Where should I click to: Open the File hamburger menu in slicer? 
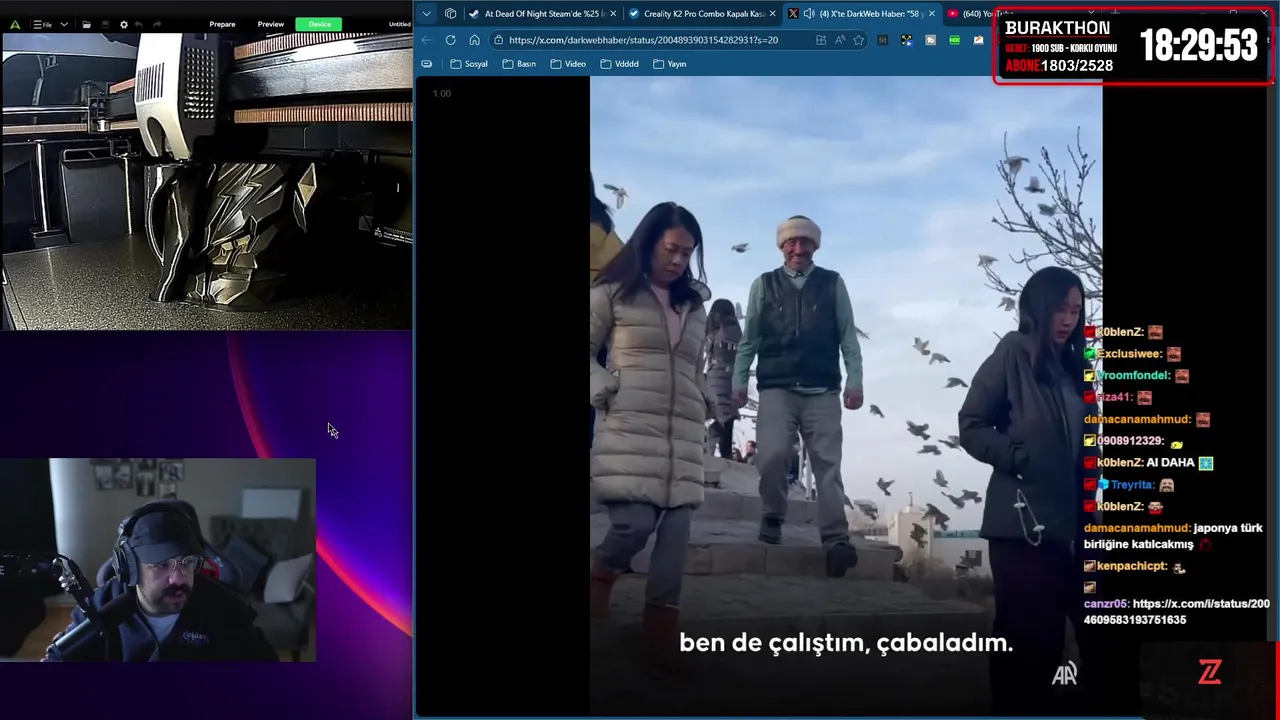click(43, 24)
